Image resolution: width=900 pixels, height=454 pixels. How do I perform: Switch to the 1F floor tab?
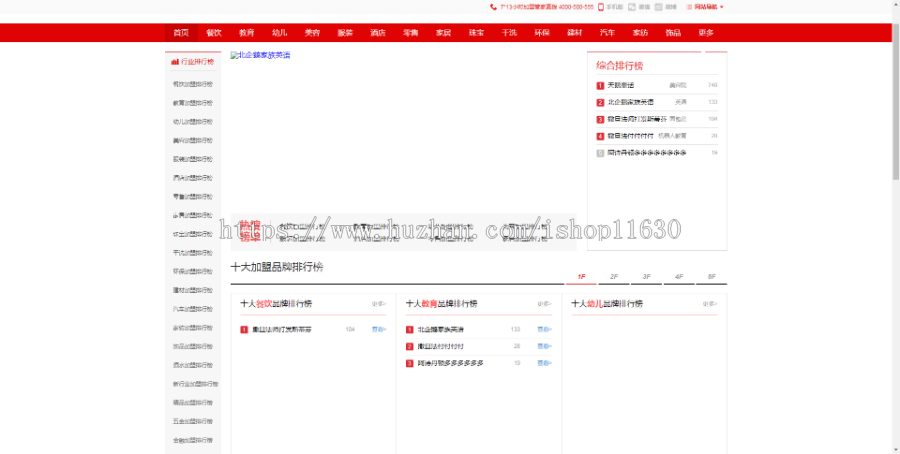click(x=581, y=277)
